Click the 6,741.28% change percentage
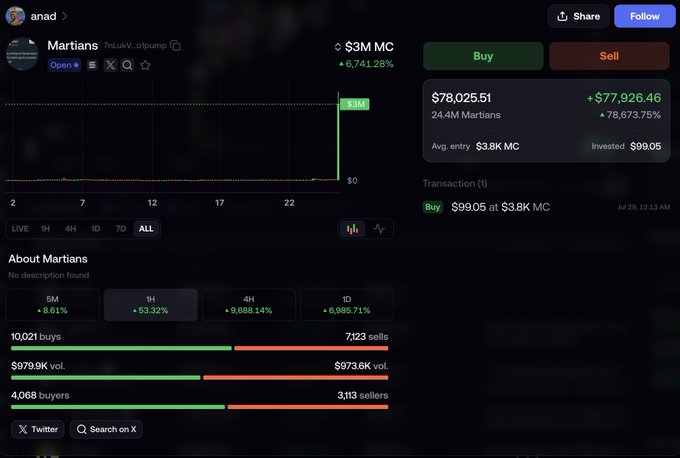This screenshot has width=680, height=458. coord(366,64)
